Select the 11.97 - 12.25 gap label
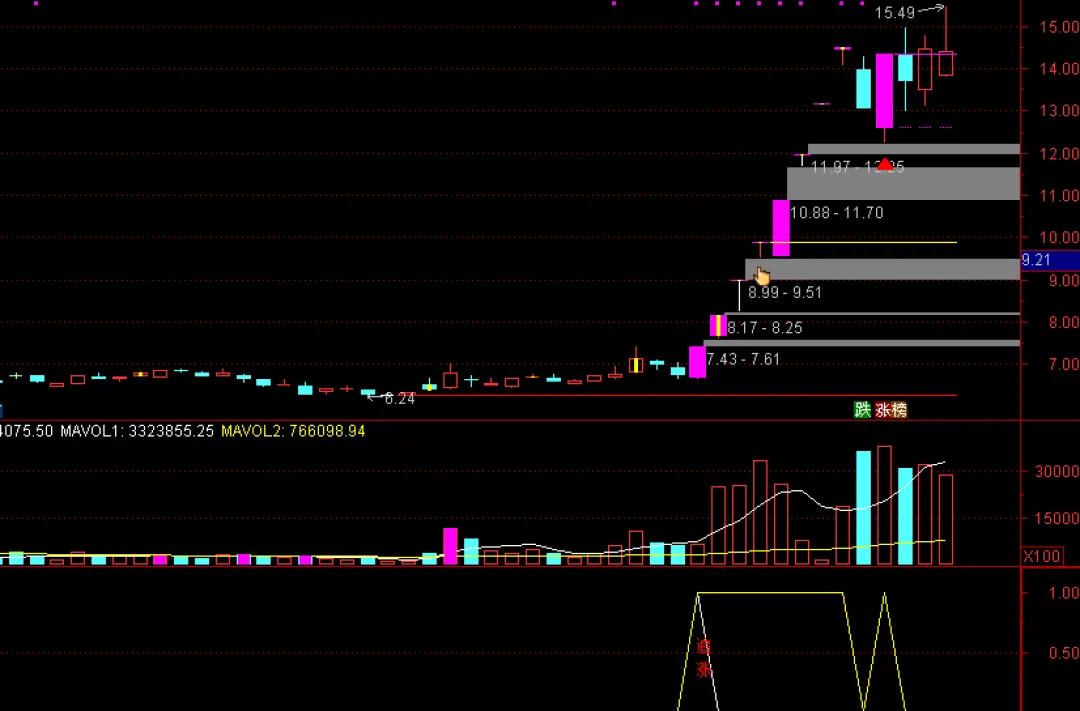Viewport: 1080px width, 711px height. (x=858, y=167)
